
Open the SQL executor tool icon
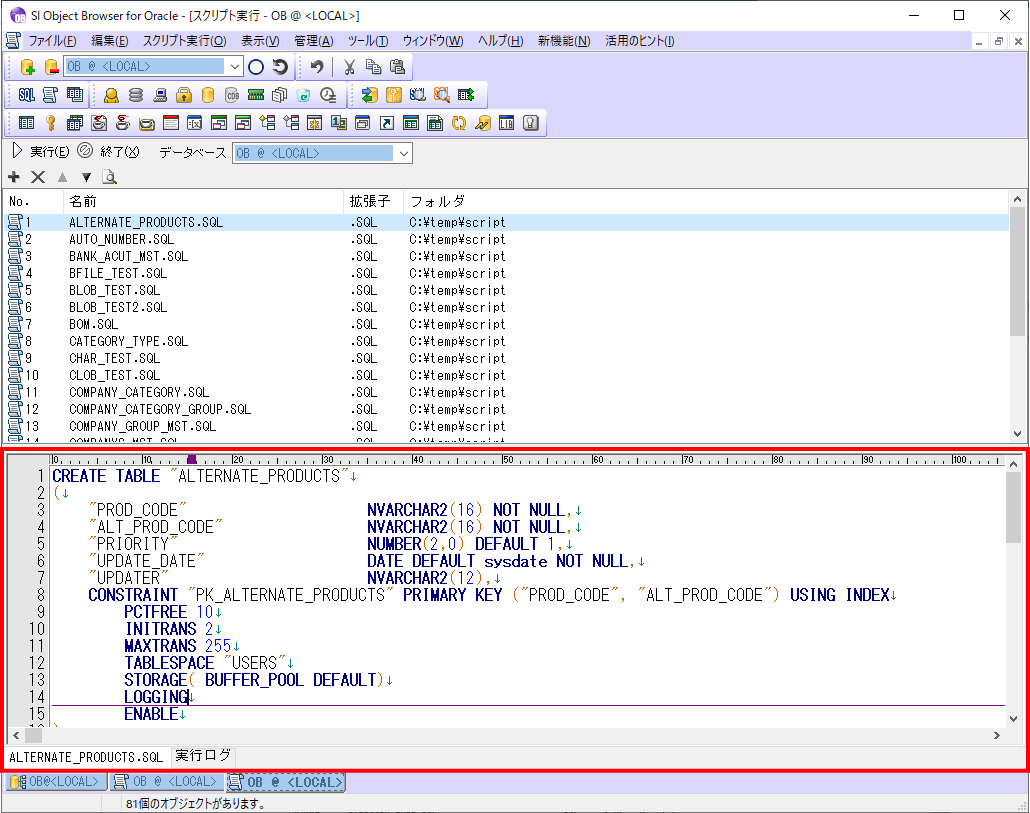click(x=26, y=95)
